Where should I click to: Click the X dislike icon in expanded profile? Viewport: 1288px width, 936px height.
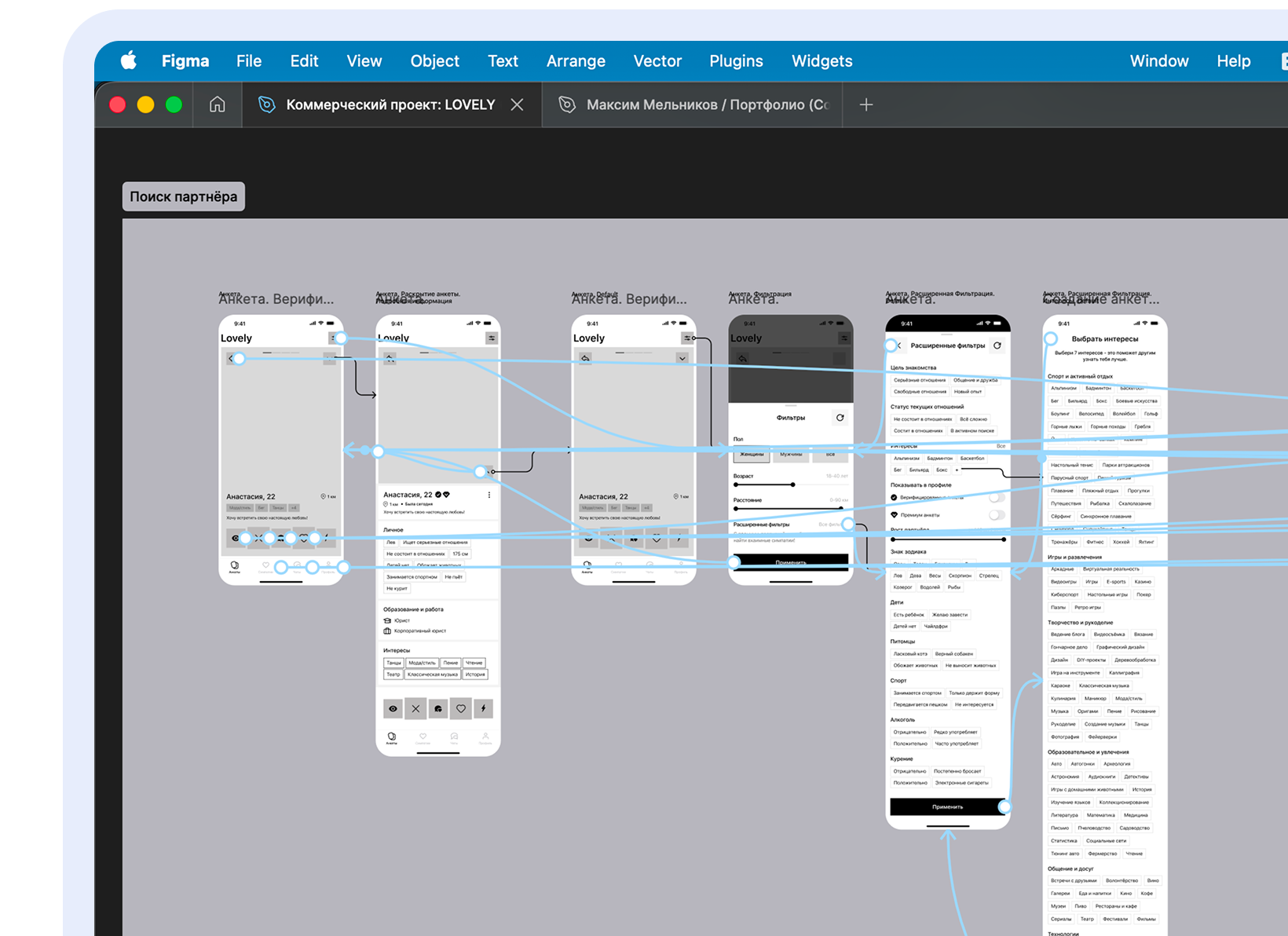pyautogui.click(x=415, y=708)
